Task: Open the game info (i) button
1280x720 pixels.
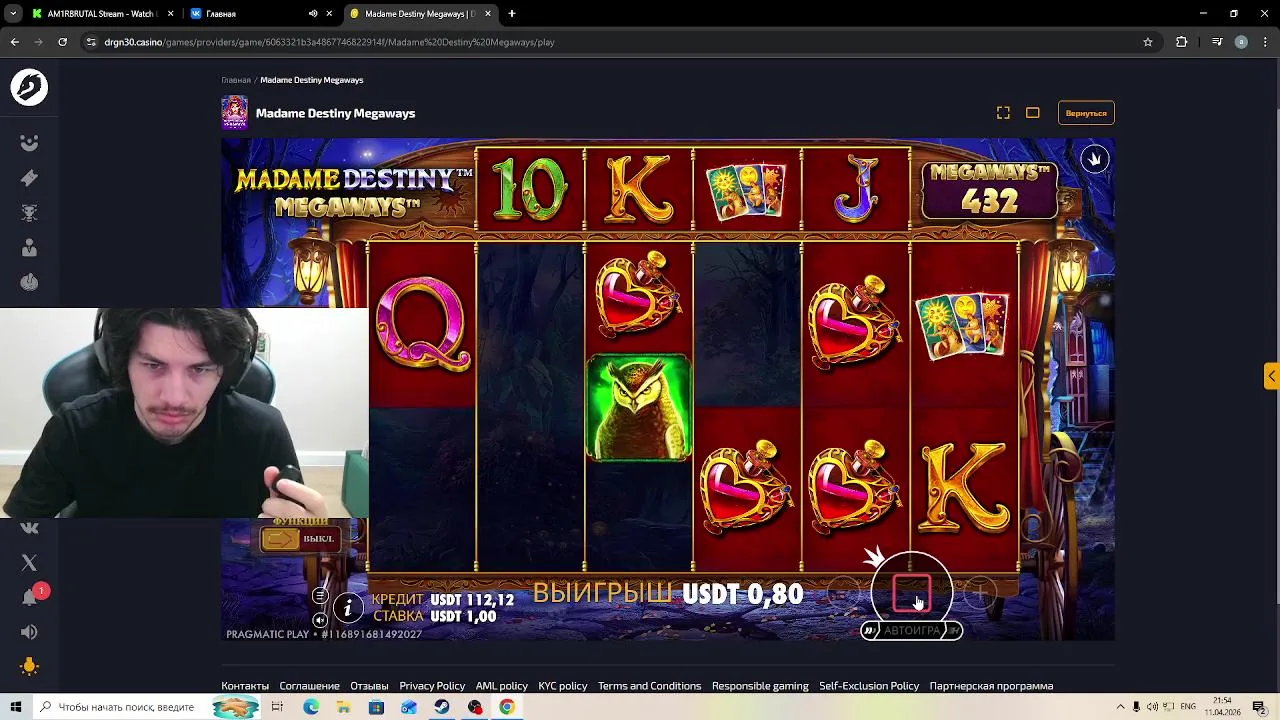Action: point(347,607)
